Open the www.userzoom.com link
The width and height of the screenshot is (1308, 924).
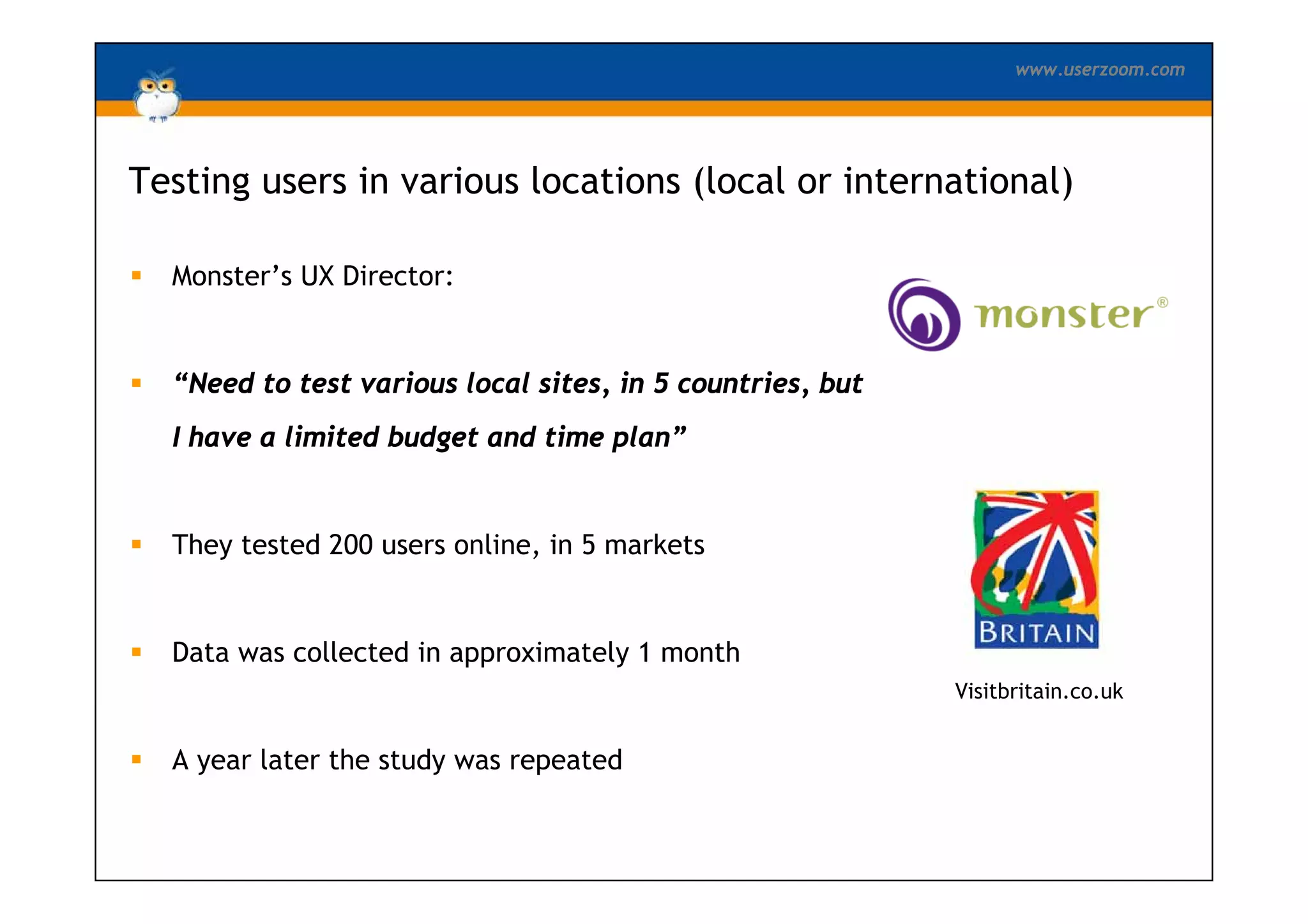click(x=1099, y=70)
